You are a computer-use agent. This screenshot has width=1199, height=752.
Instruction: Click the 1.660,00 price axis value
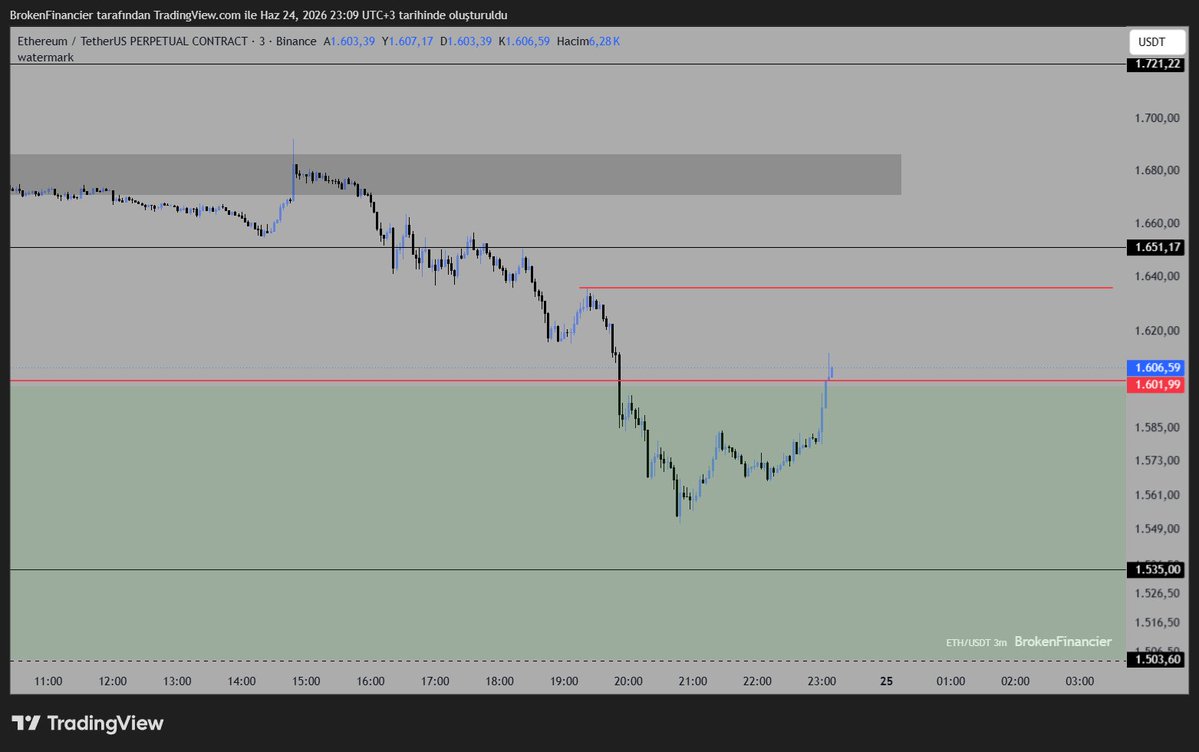coord(1157,223)
